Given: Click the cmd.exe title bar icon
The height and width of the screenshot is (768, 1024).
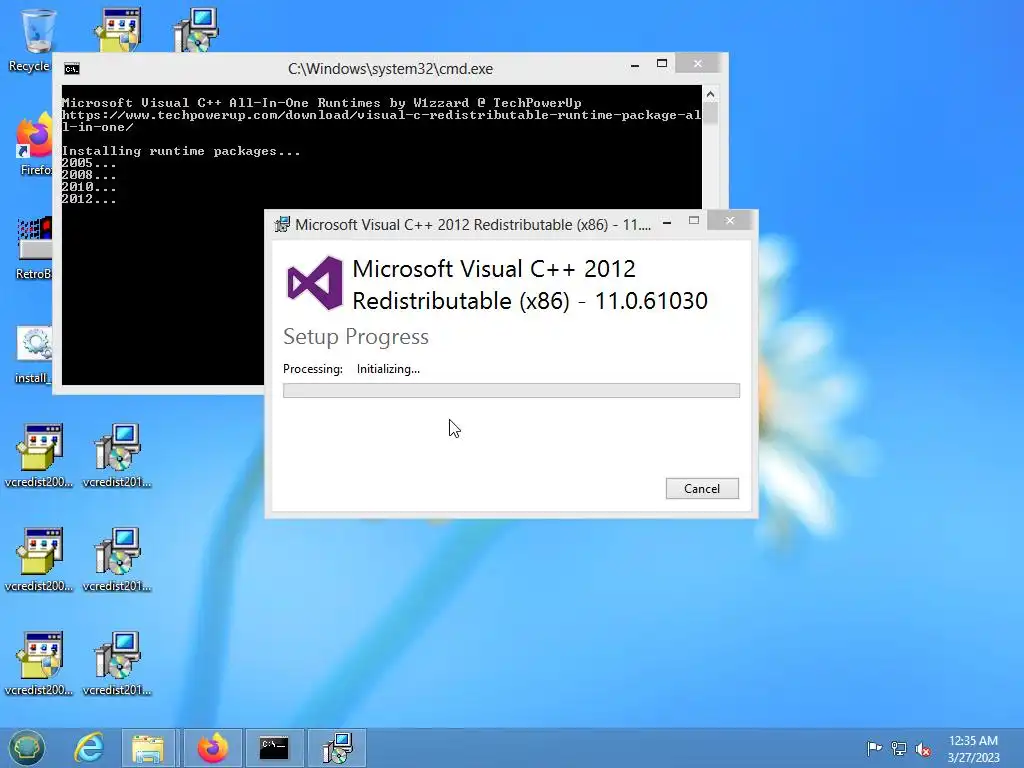Looking at the screenshot, I should 72,69.
